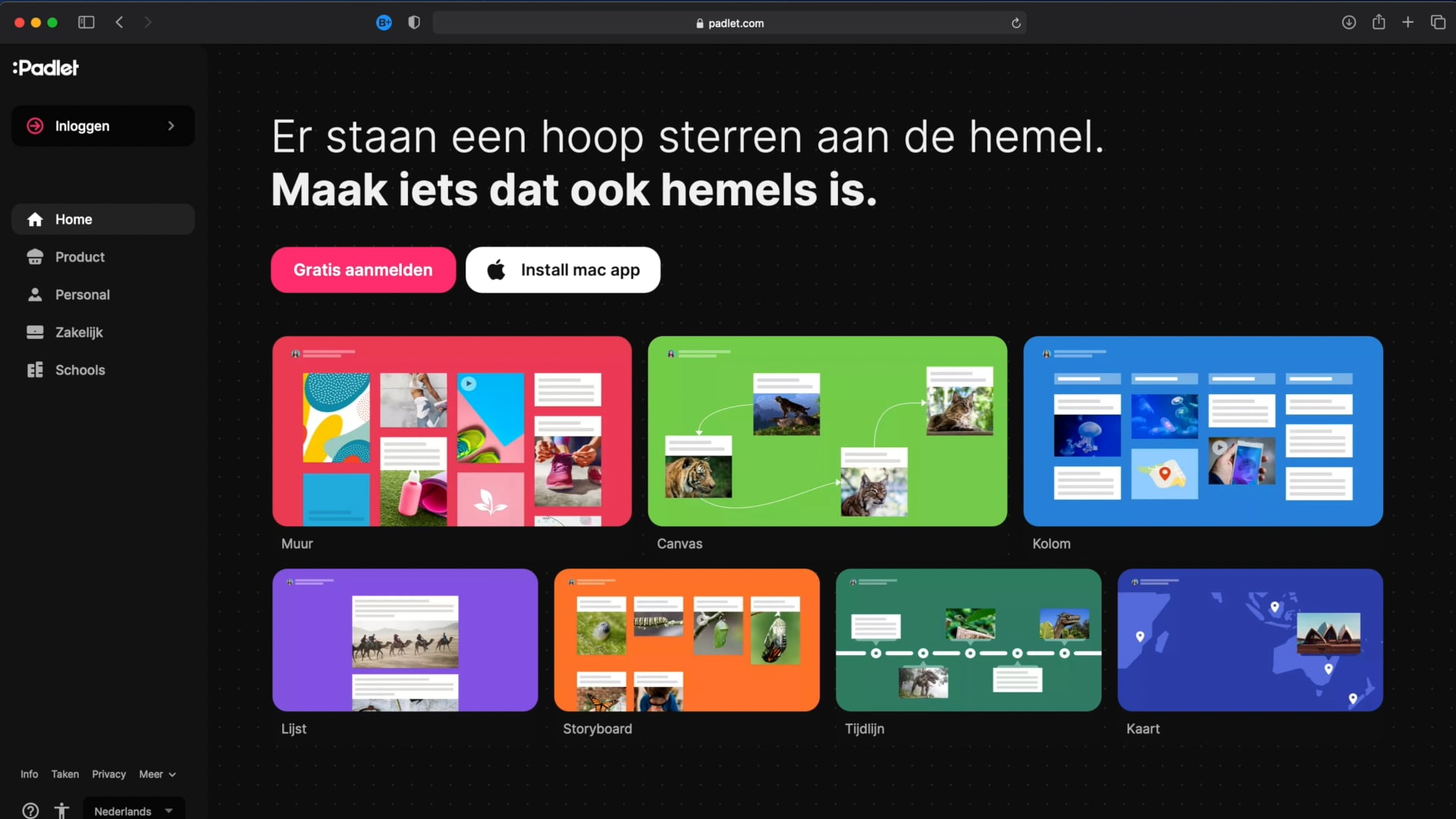Click the Apple logo on install button
This screenshot has height=819, width=1456.
497,269
